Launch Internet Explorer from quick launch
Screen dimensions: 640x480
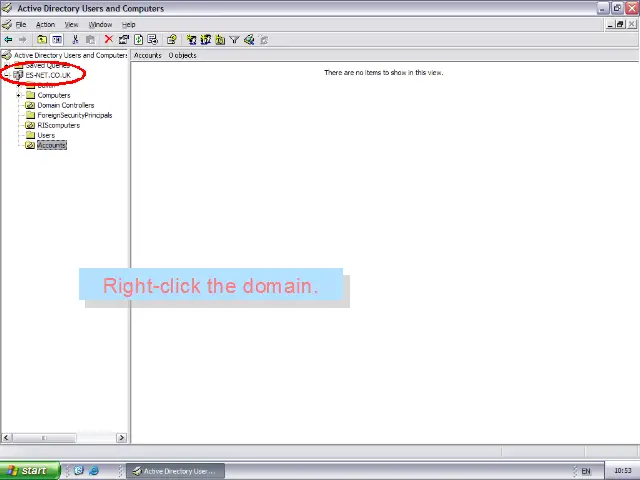pos(94,471)
